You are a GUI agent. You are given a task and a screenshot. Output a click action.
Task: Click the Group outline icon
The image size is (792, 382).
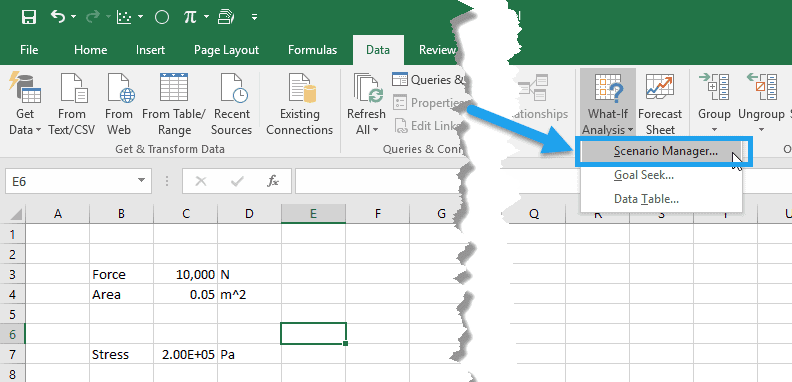pyautogui.click(x=714, y=87)
